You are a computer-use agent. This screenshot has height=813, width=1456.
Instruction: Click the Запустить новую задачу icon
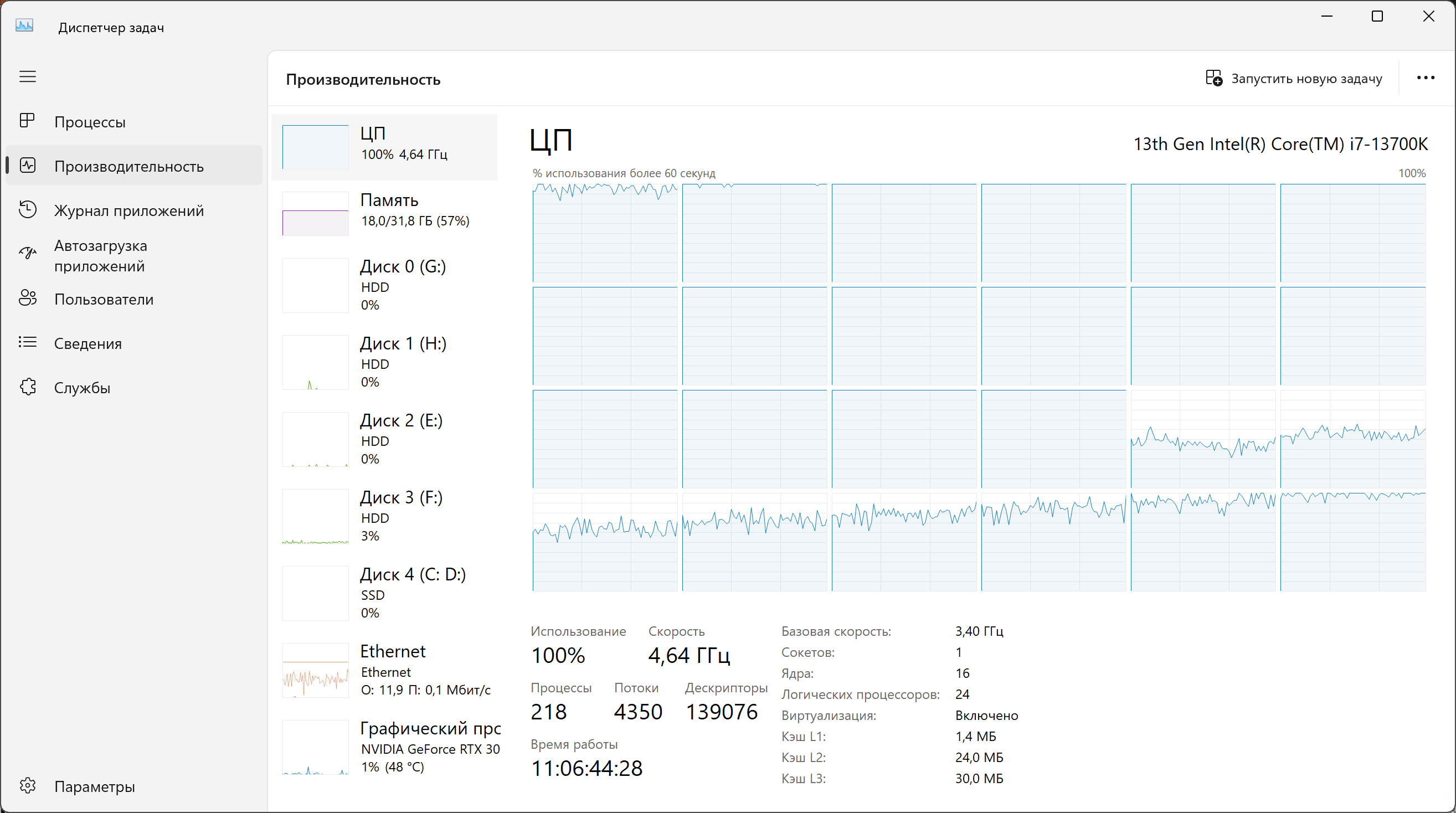click(x=1213, y=78)
